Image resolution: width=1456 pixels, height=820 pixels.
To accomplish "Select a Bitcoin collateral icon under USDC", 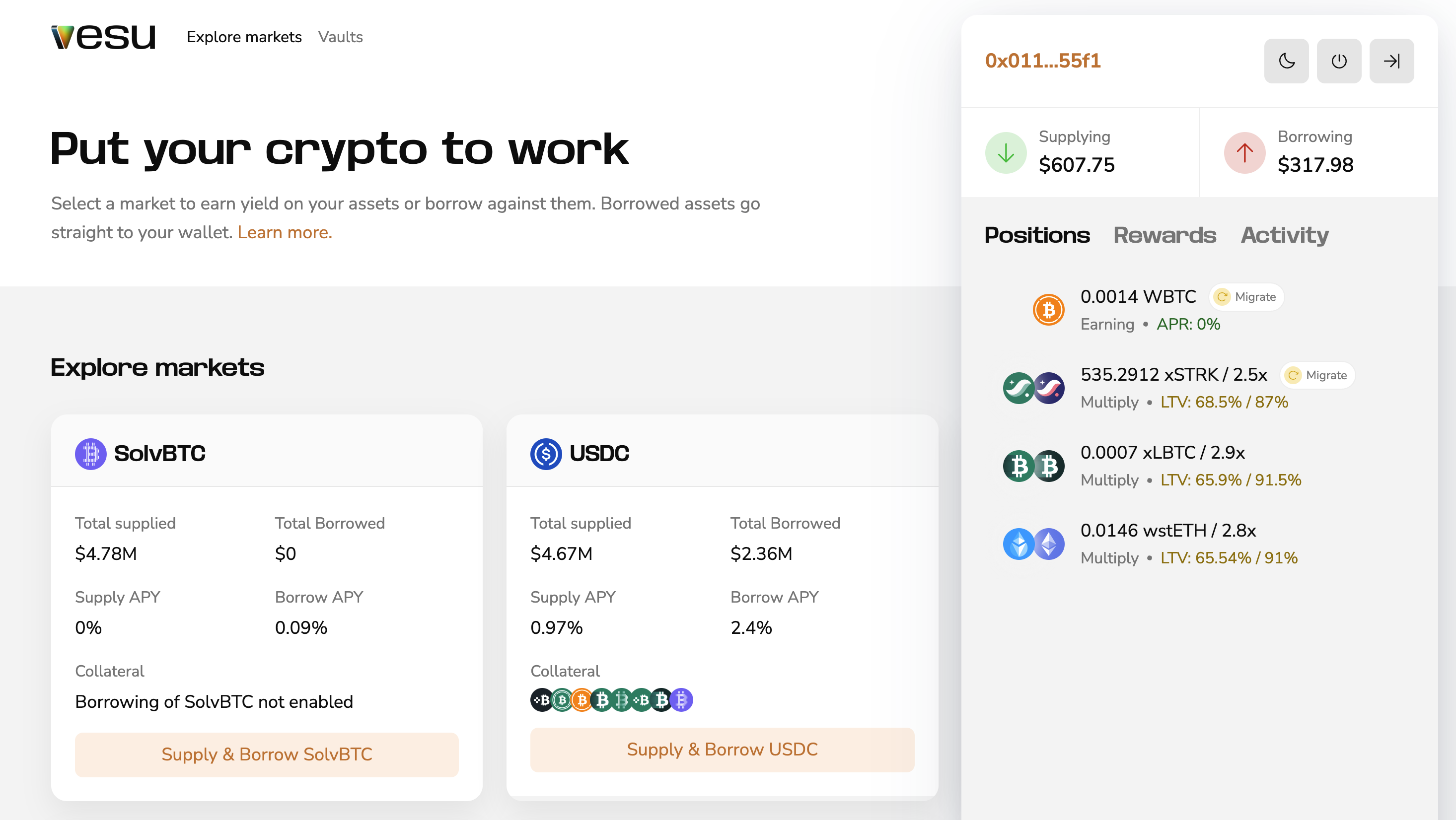I will (x=541, y=700).
